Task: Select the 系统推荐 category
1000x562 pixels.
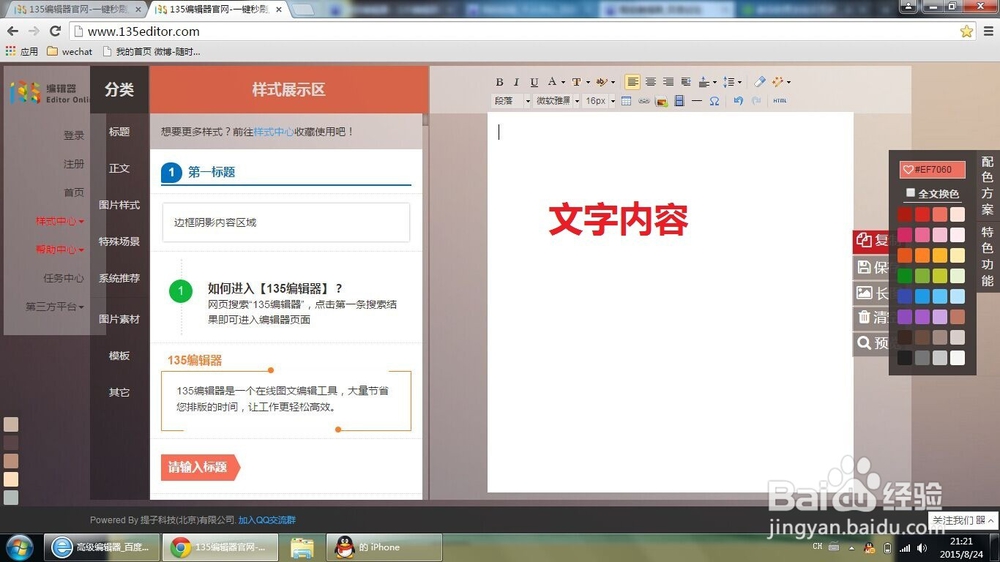Action: click(x=119, y=278)
